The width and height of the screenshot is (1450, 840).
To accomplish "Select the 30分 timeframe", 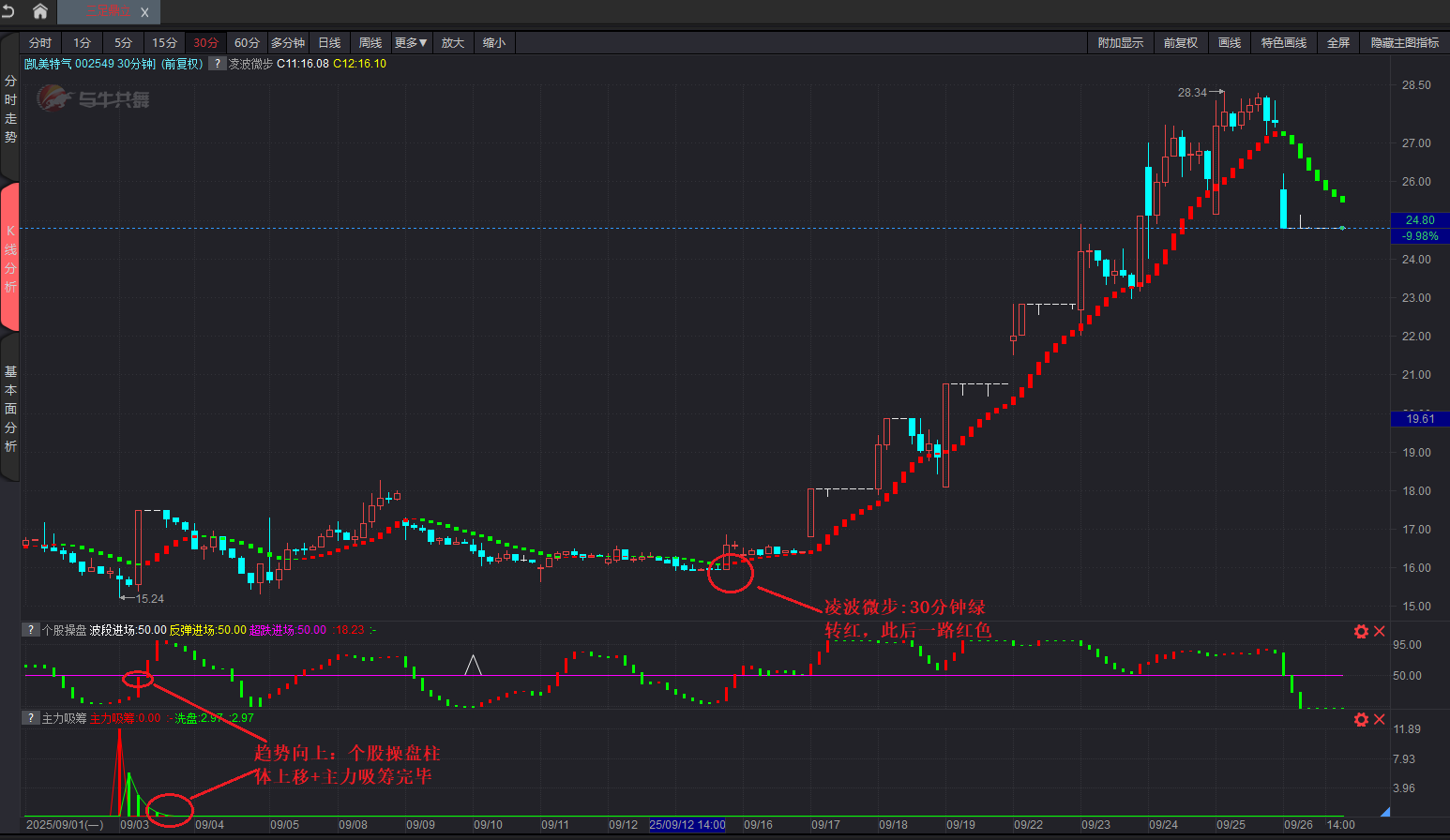I will pyautogui.click(x=206, y=43).
